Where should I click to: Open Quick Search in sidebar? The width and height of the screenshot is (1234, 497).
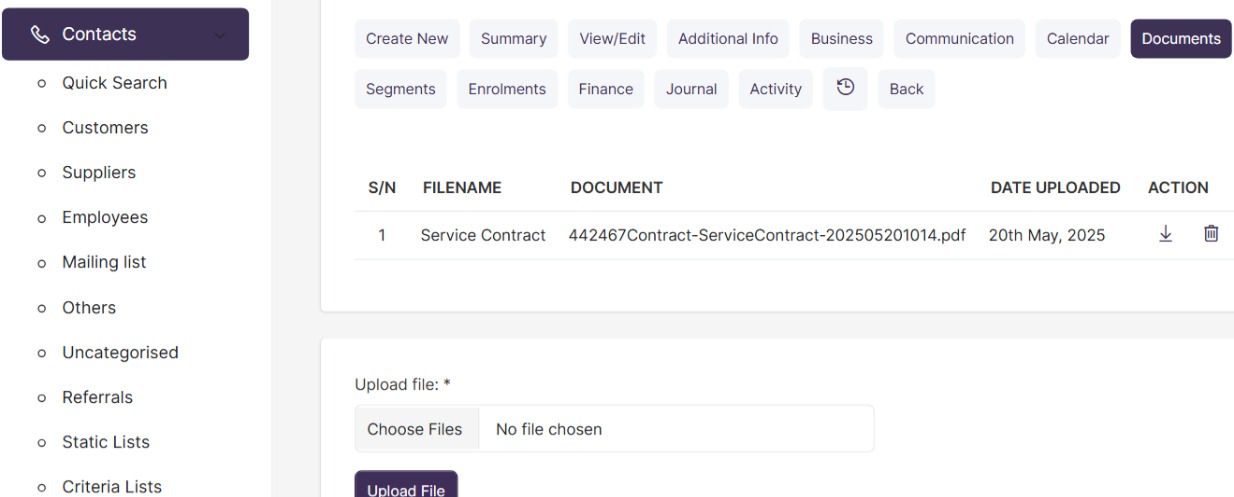114,83
